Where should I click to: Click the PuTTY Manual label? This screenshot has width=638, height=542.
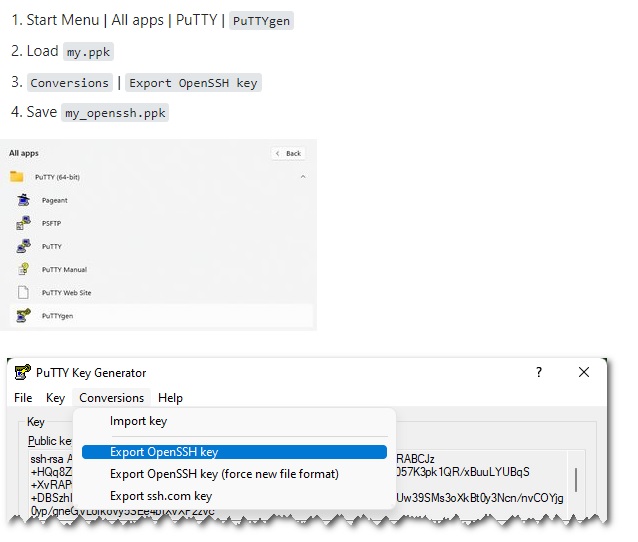pos(64,269)
